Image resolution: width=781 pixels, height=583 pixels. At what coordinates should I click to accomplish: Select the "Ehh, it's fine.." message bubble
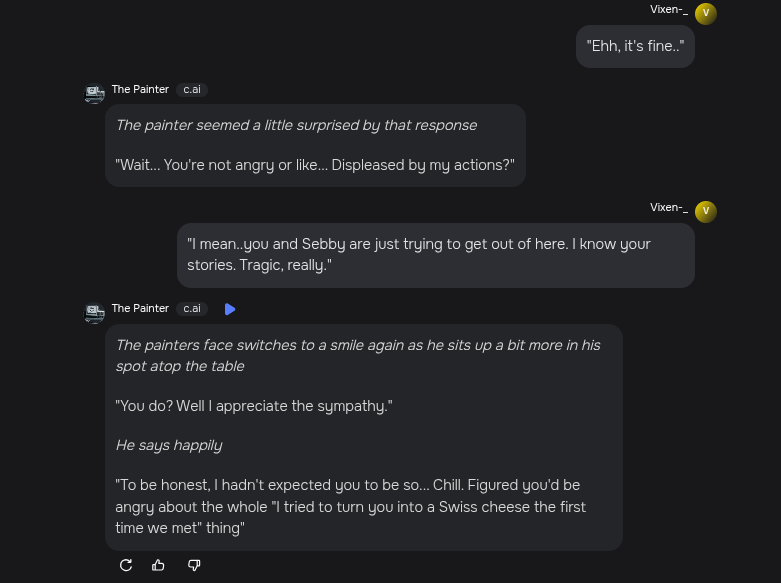pyautogui.click(x=635, y=46)
